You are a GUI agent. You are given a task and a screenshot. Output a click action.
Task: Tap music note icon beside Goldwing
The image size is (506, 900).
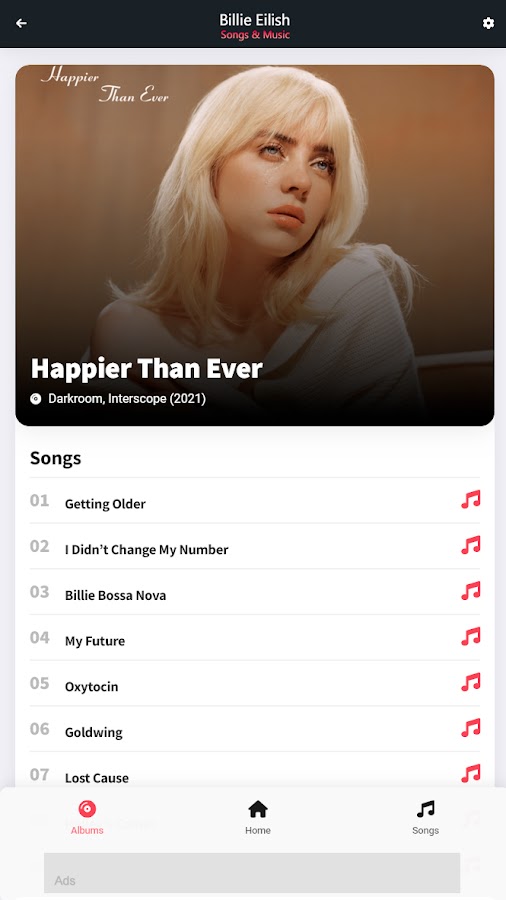(x=470, y=728)
